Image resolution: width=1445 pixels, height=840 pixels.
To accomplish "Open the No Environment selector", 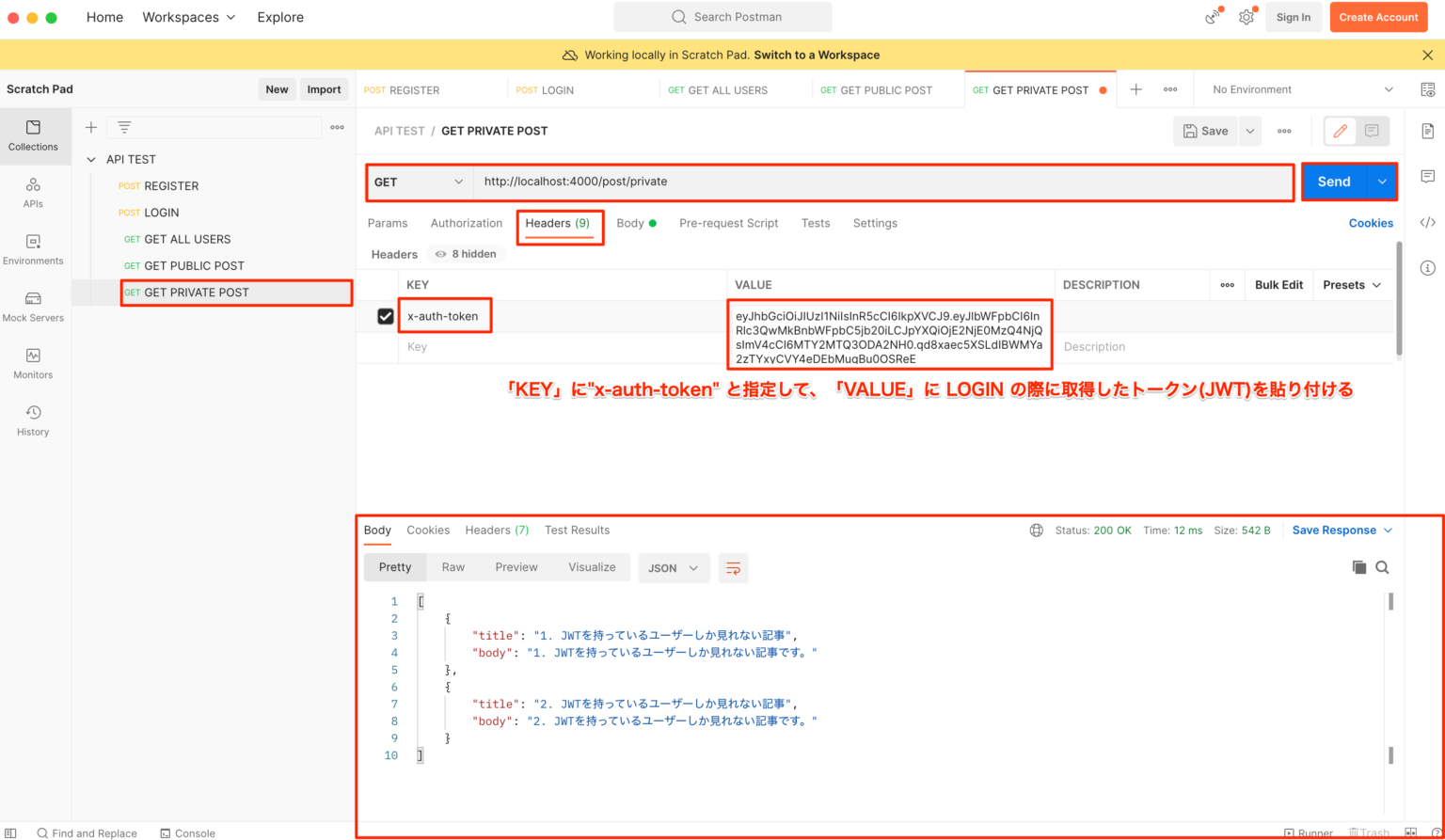I will (1296, 88).
